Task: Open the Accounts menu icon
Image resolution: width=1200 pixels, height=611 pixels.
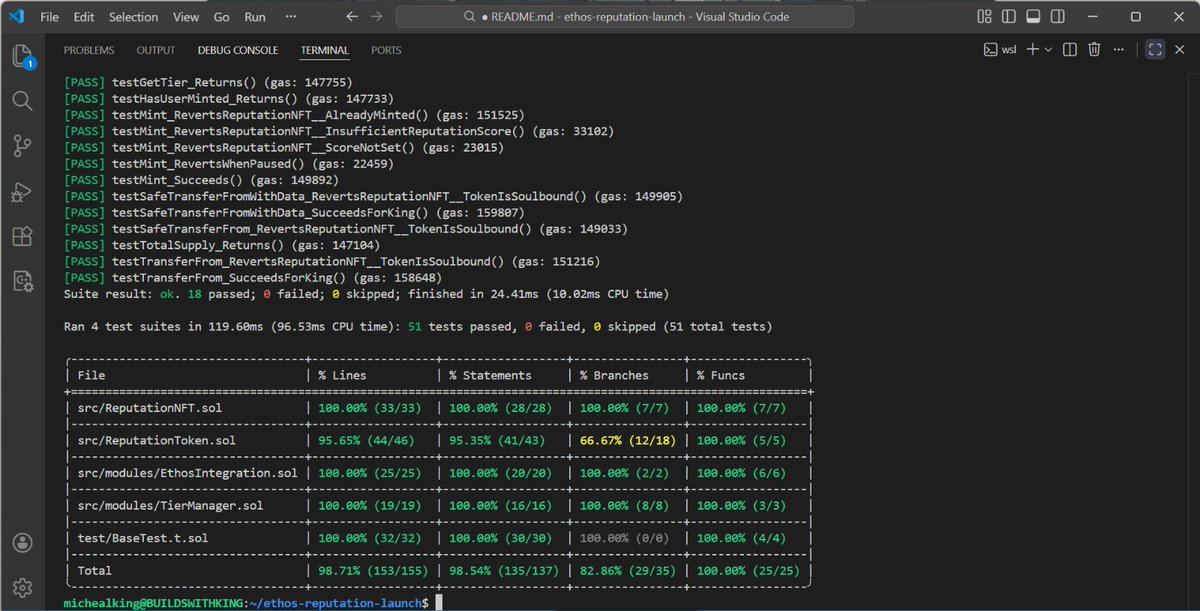Action: tap(22, 543)
